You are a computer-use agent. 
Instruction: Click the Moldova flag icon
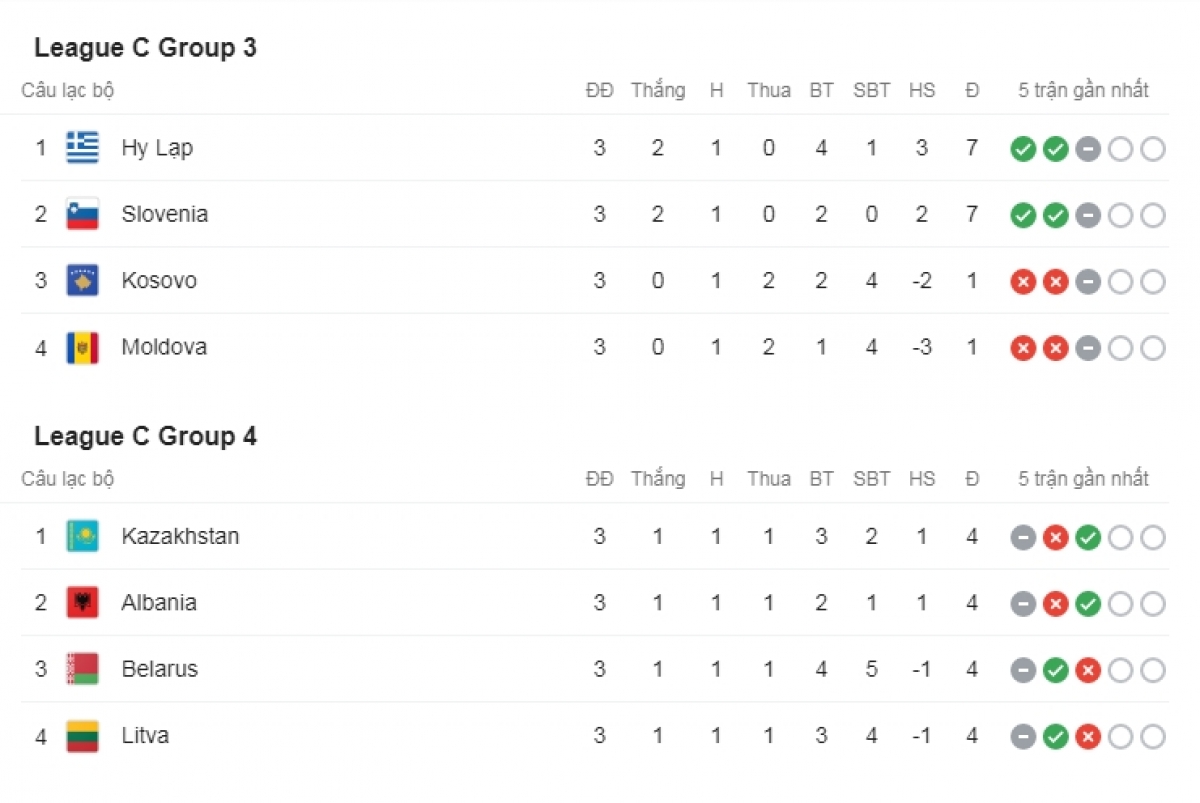(83, 347)
